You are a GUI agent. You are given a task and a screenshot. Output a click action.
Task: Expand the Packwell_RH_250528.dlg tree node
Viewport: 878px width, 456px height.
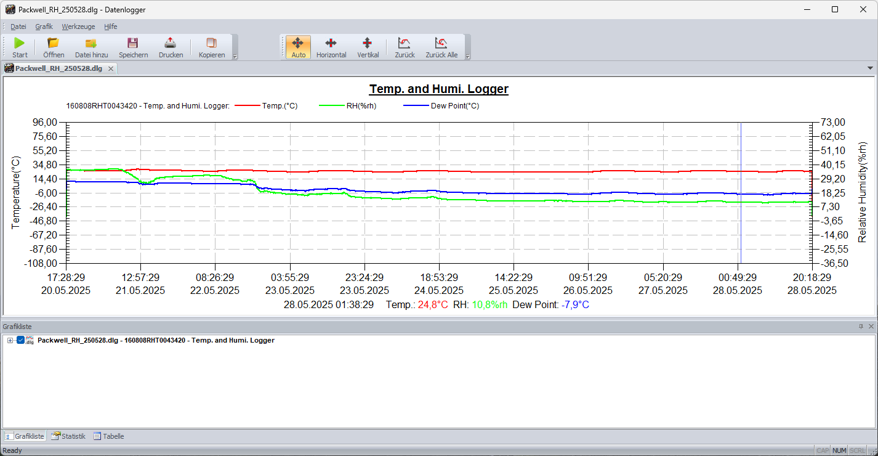point(10,340)
